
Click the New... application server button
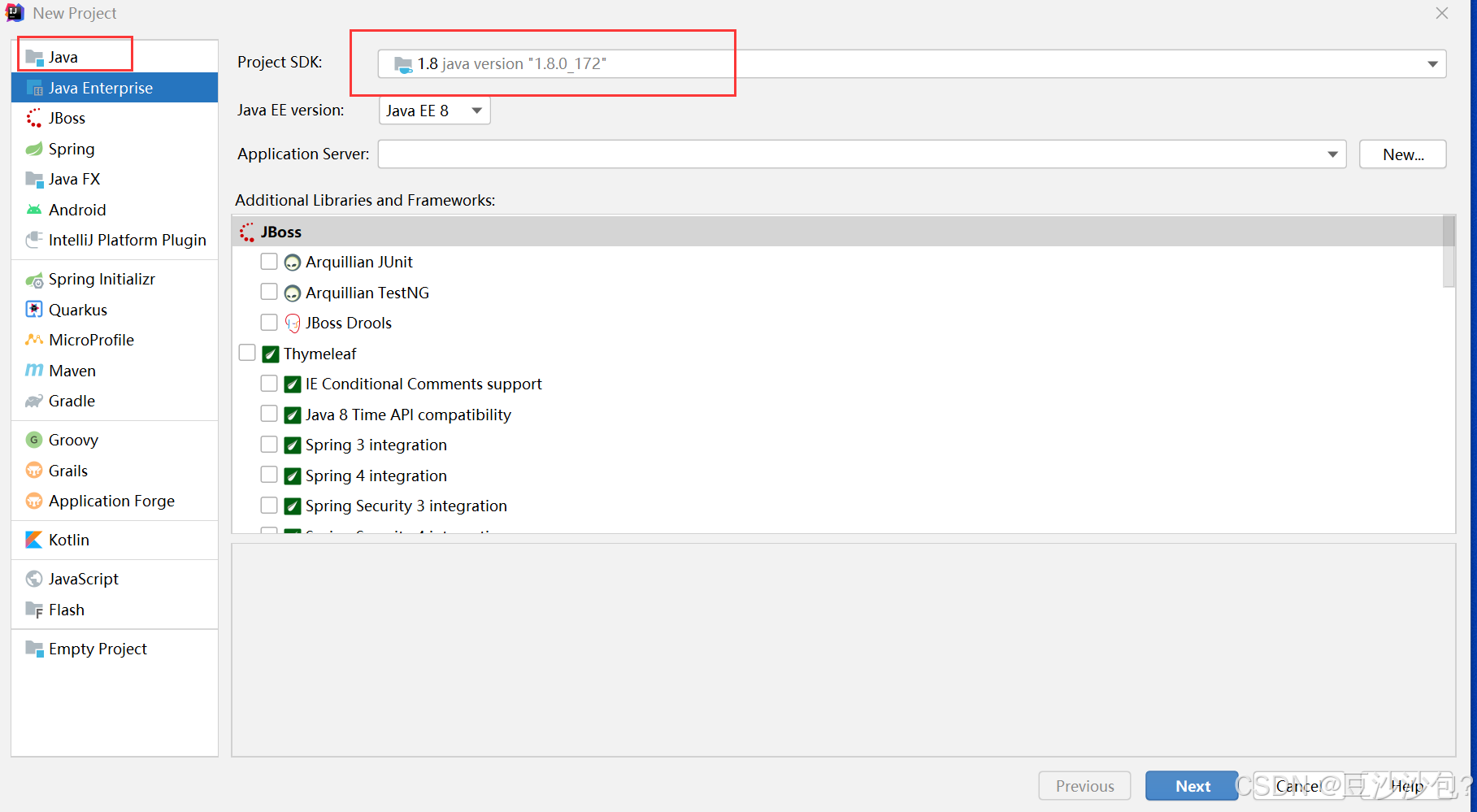coord(1403,154)
